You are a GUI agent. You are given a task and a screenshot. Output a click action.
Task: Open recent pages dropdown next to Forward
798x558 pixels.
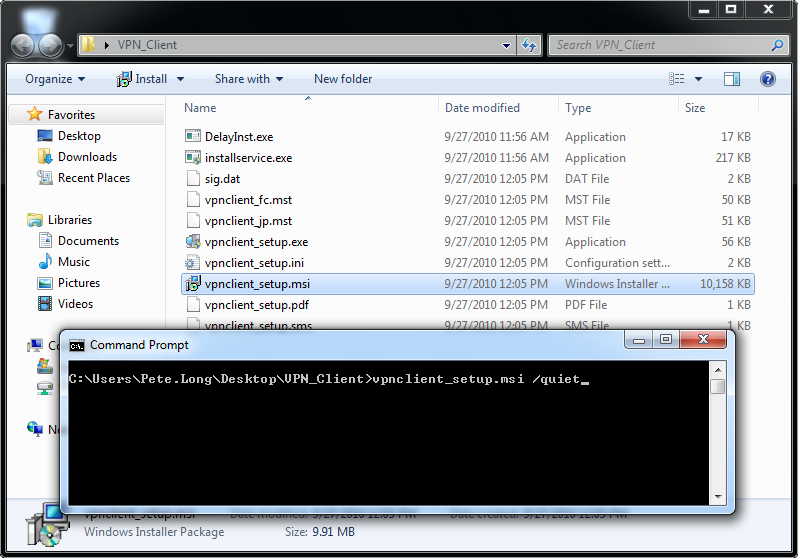coord(70,46)
